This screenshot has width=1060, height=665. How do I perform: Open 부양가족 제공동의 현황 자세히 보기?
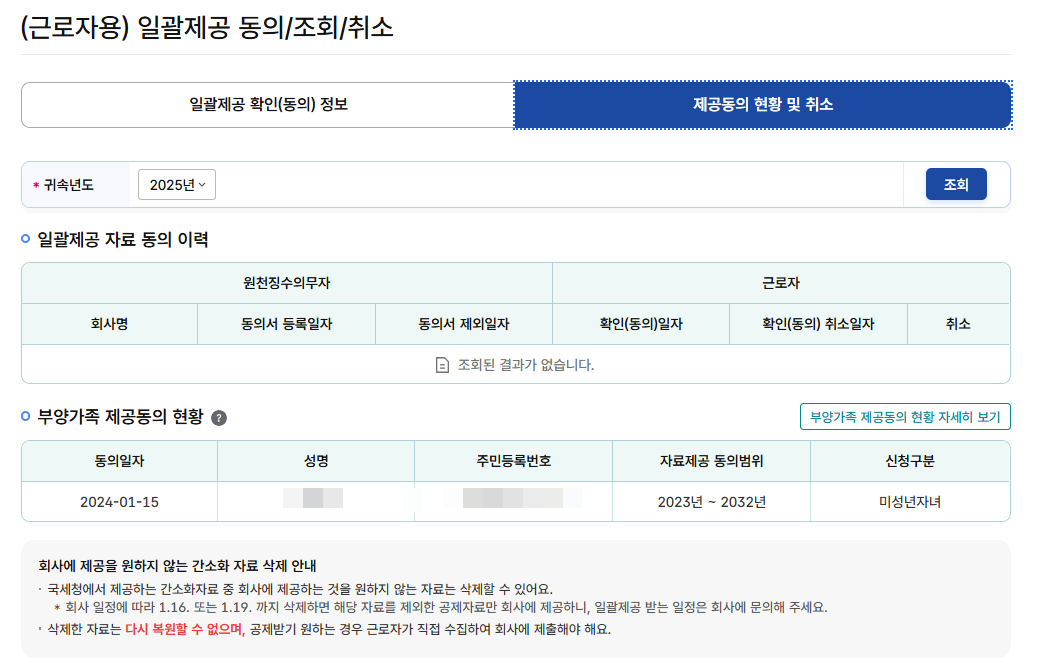905,417
